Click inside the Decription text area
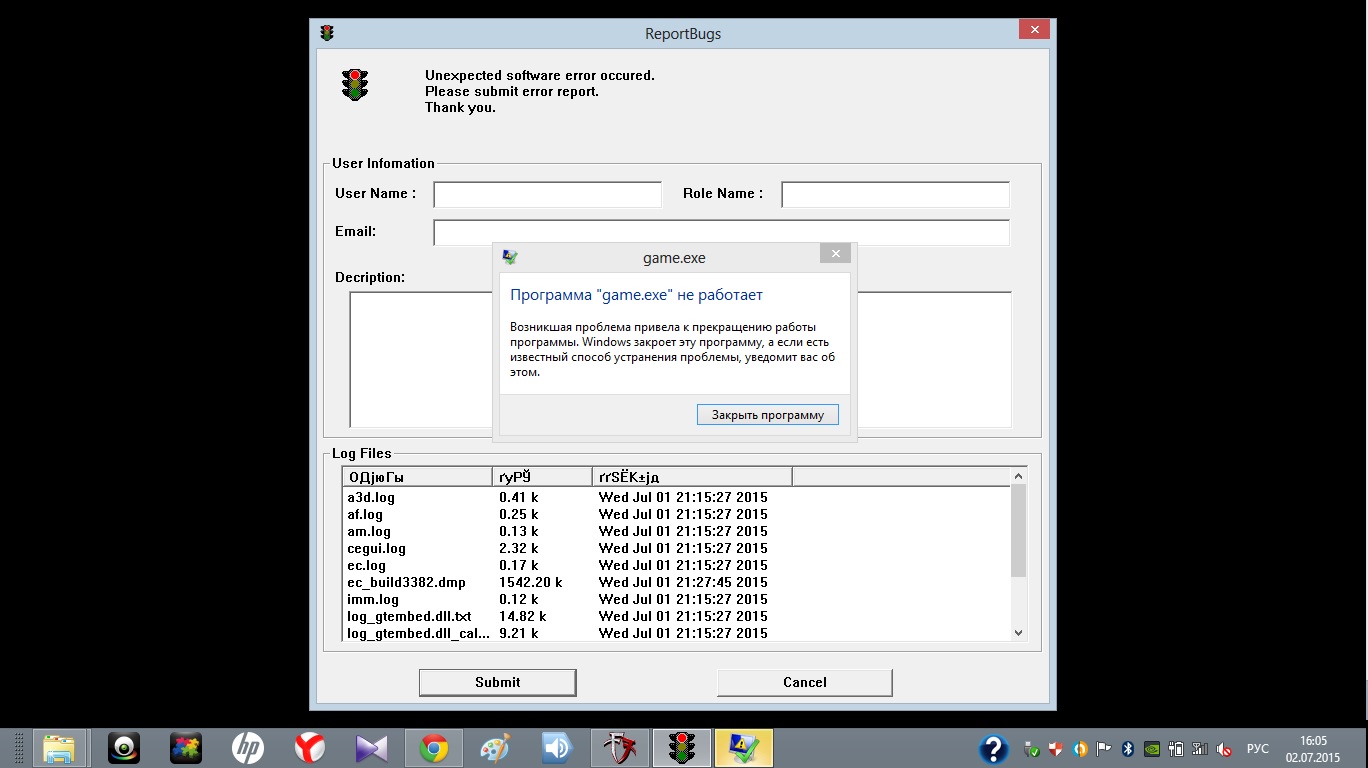Image resolution: width=1368 pixels, height=768 pixels. (680, 359)
